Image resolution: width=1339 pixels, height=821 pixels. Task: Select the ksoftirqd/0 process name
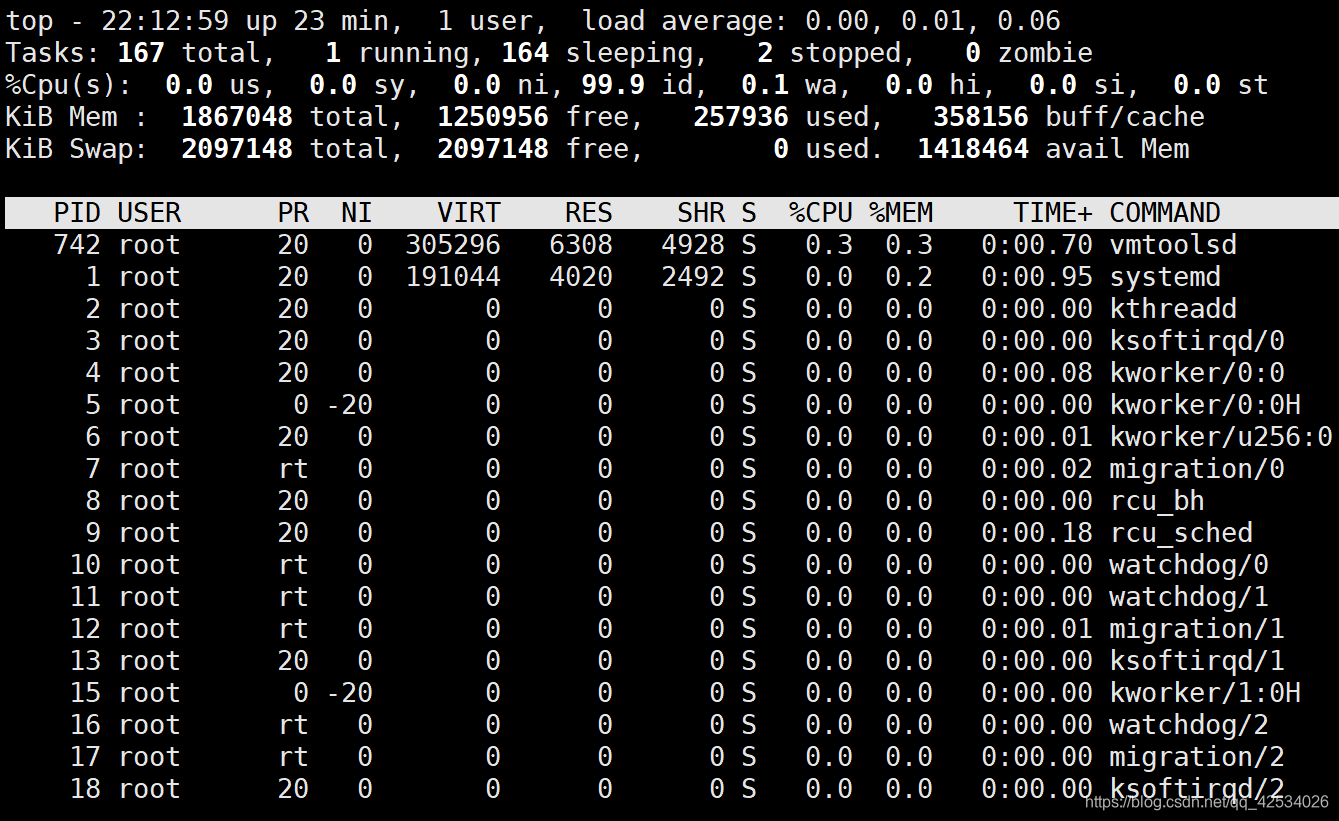[1197, 341]
